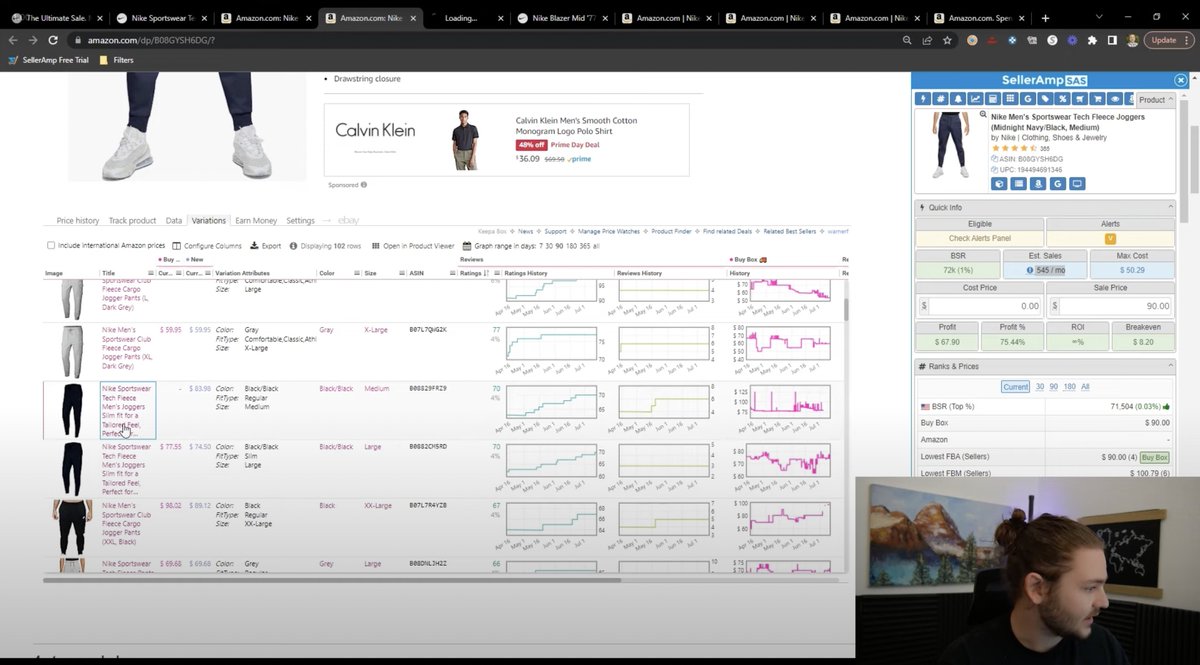Screen dimensions: 1200x665
Task: Open the ASIN column menu icon
Action: tap(453, 273)
